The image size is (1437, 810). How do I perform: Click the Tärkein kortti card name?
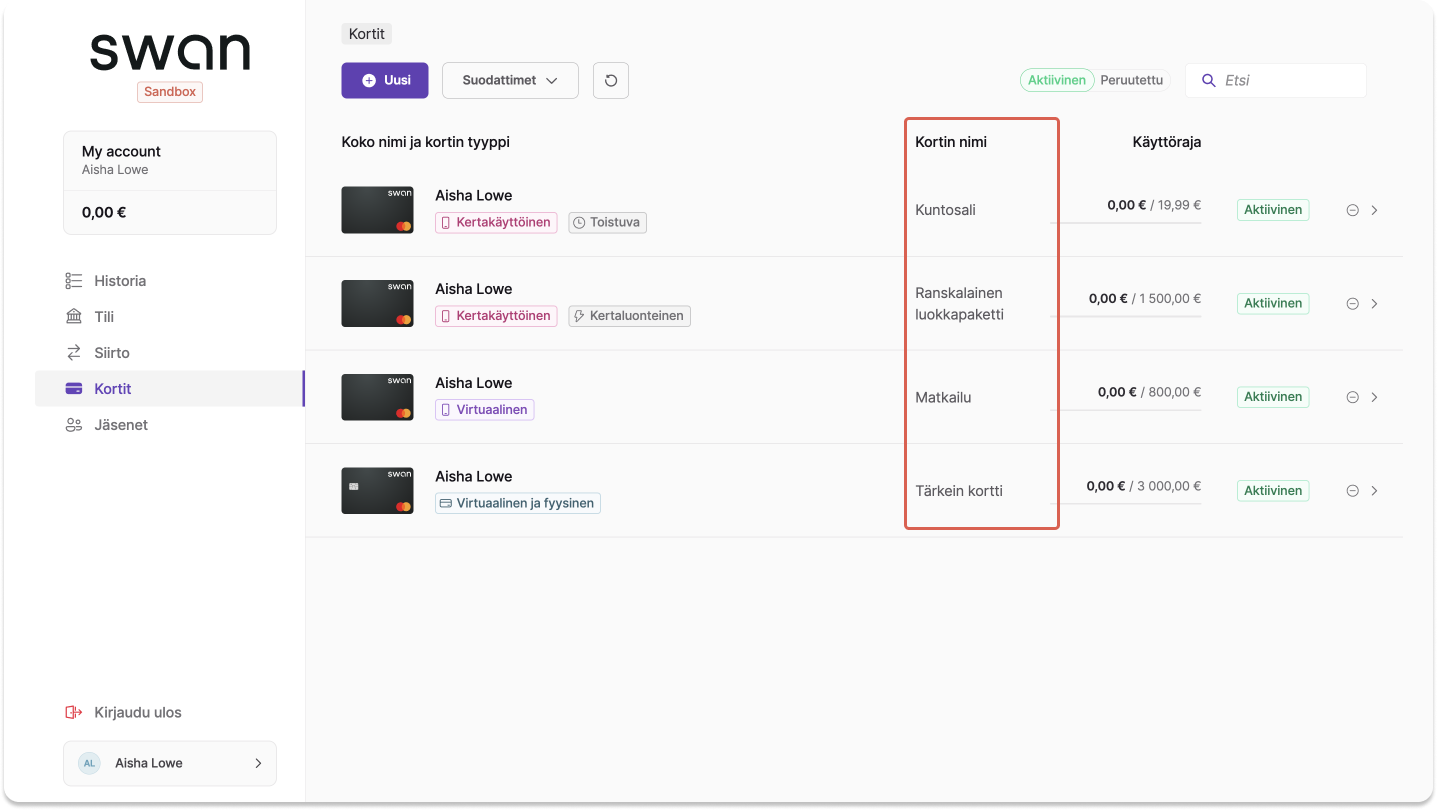click(x=959, y=491)
